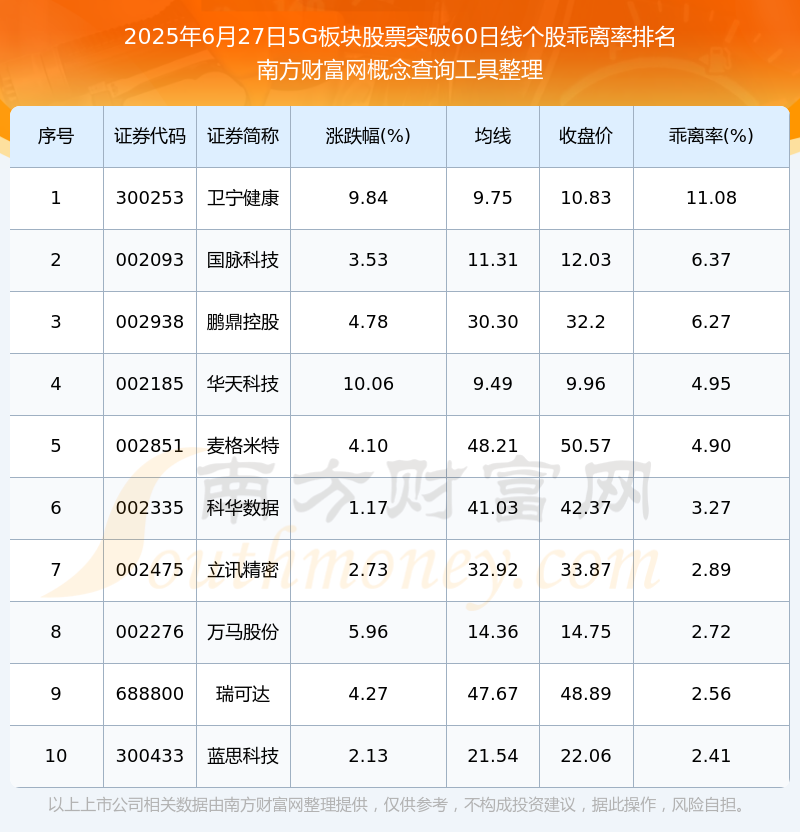The width and height of the screenshot is (800, 832).
Task: Select stock code 002938
Action: point(150,322)
